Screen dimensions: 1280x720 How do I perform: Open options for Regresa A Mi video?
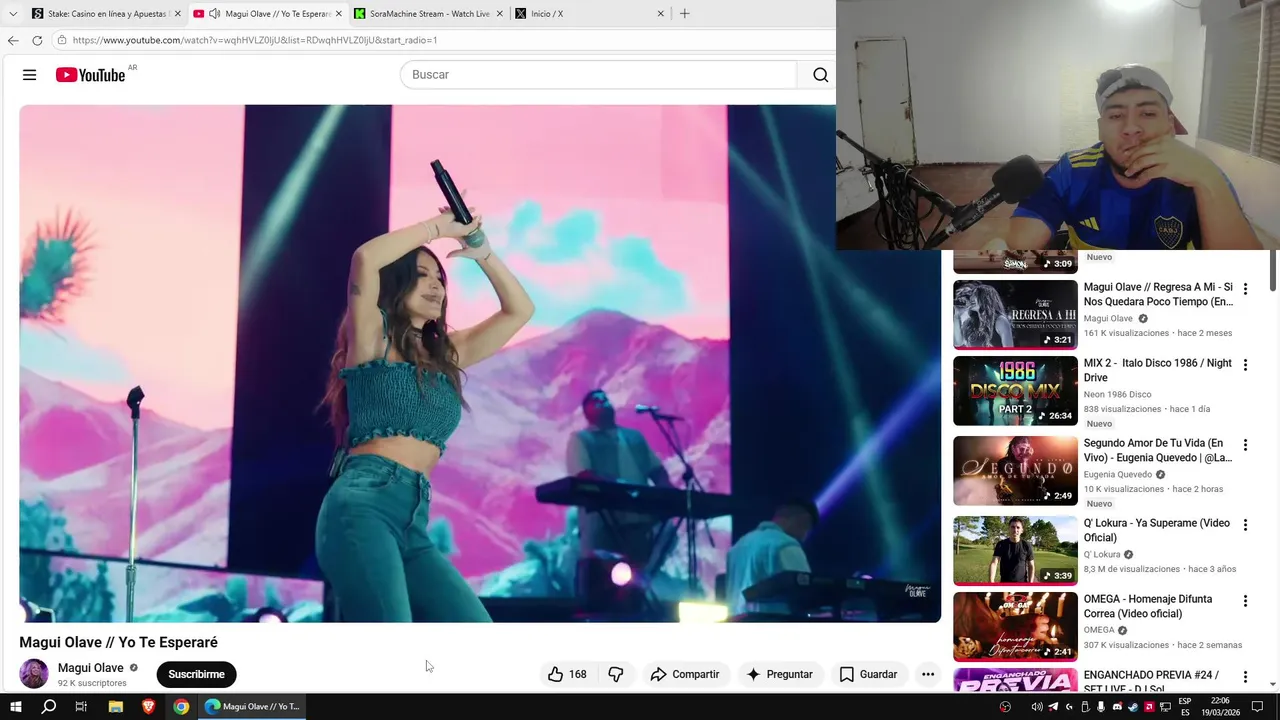coord(1245,289)
